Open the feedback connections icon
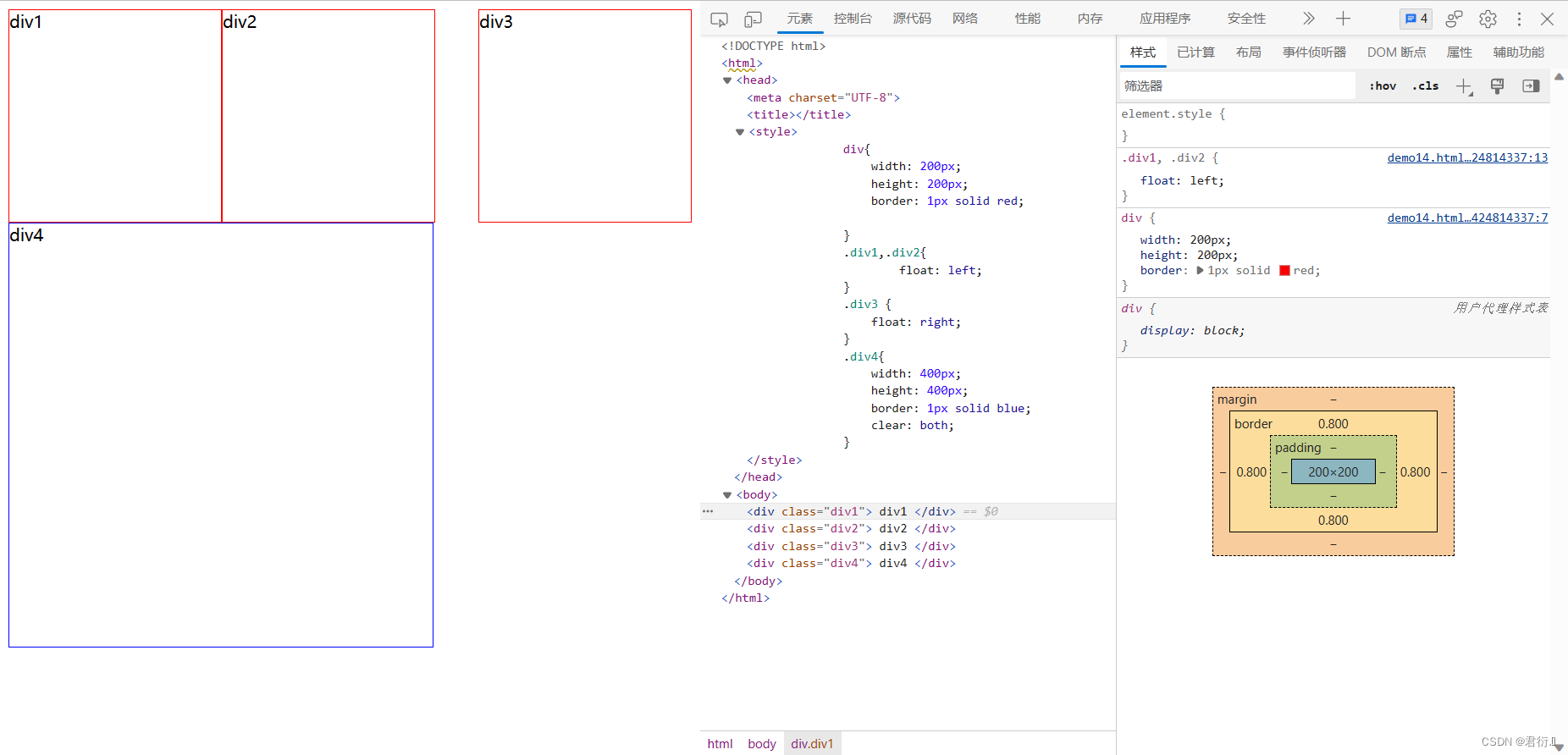 click(x=1454, y=19)
